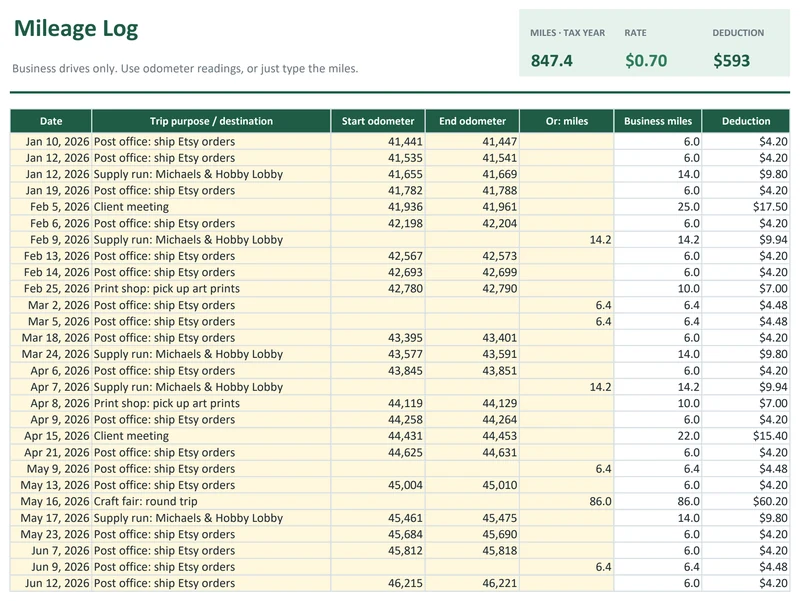Select the Jan 10, 2026 date cell

[x=51, y=141]
